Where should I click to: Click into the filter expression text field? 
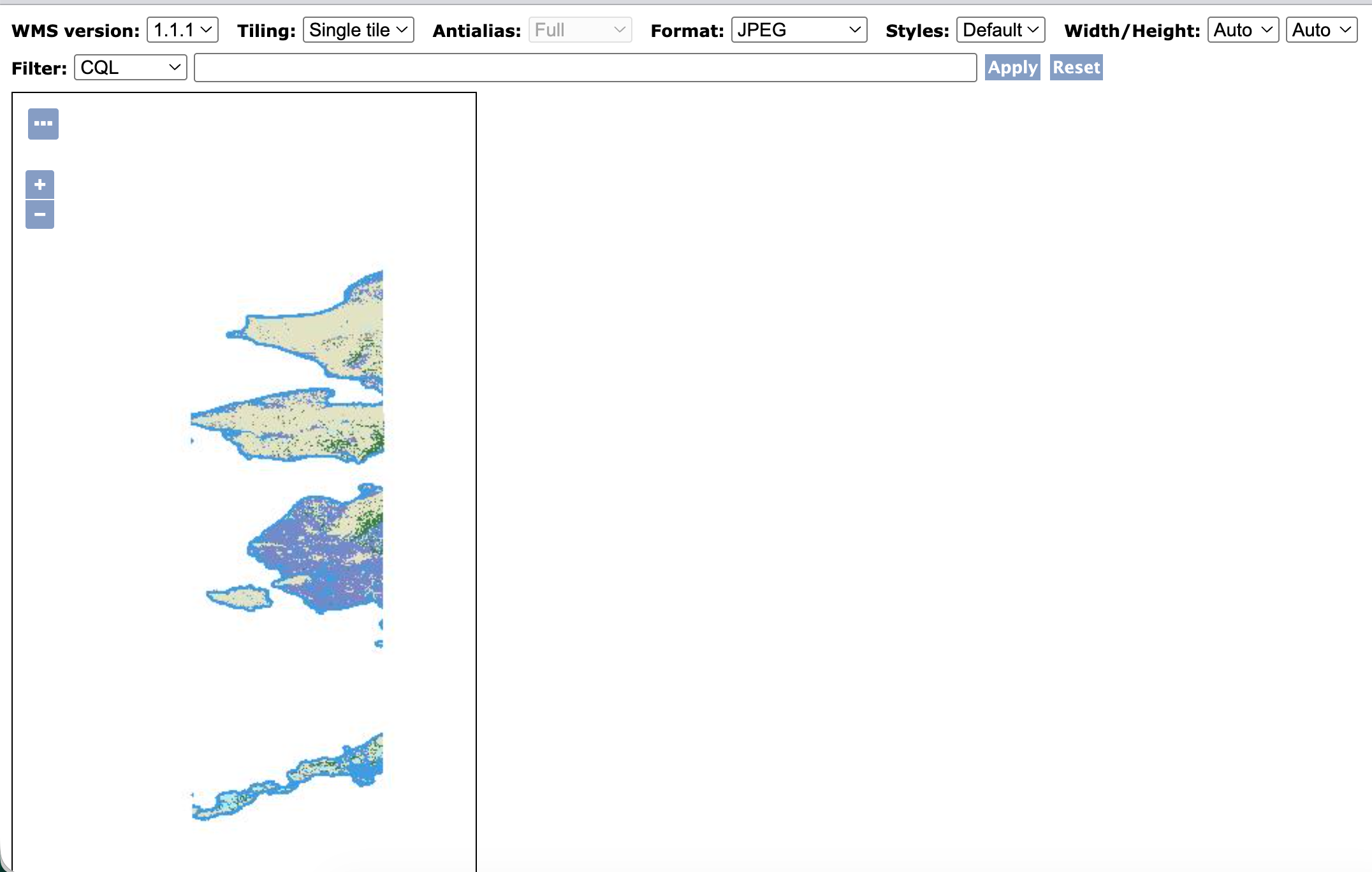[x=585, y=68]
